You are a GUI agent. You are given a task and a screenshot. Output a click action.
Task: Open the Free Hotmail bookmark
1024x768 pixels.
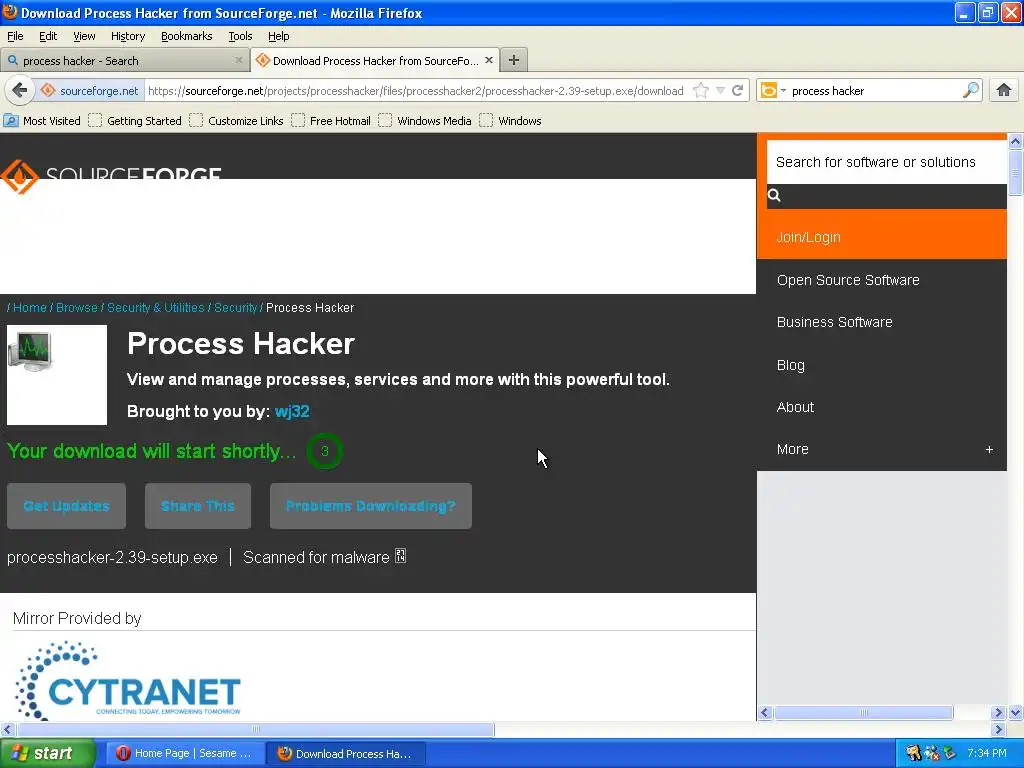pyautogui.click(x=331, y=121)
